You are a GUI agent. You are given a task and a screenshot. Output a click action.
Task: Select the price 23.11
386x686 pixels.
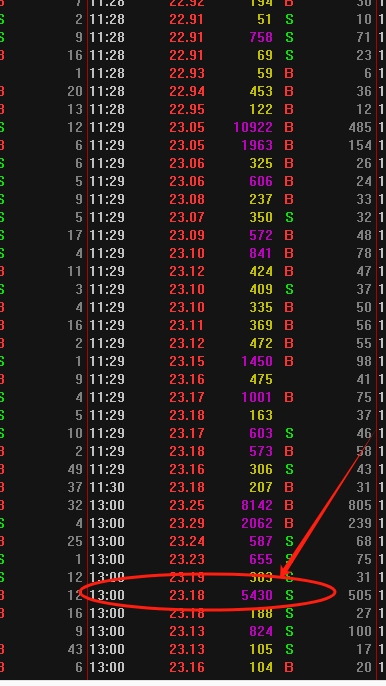coord(187,326)
